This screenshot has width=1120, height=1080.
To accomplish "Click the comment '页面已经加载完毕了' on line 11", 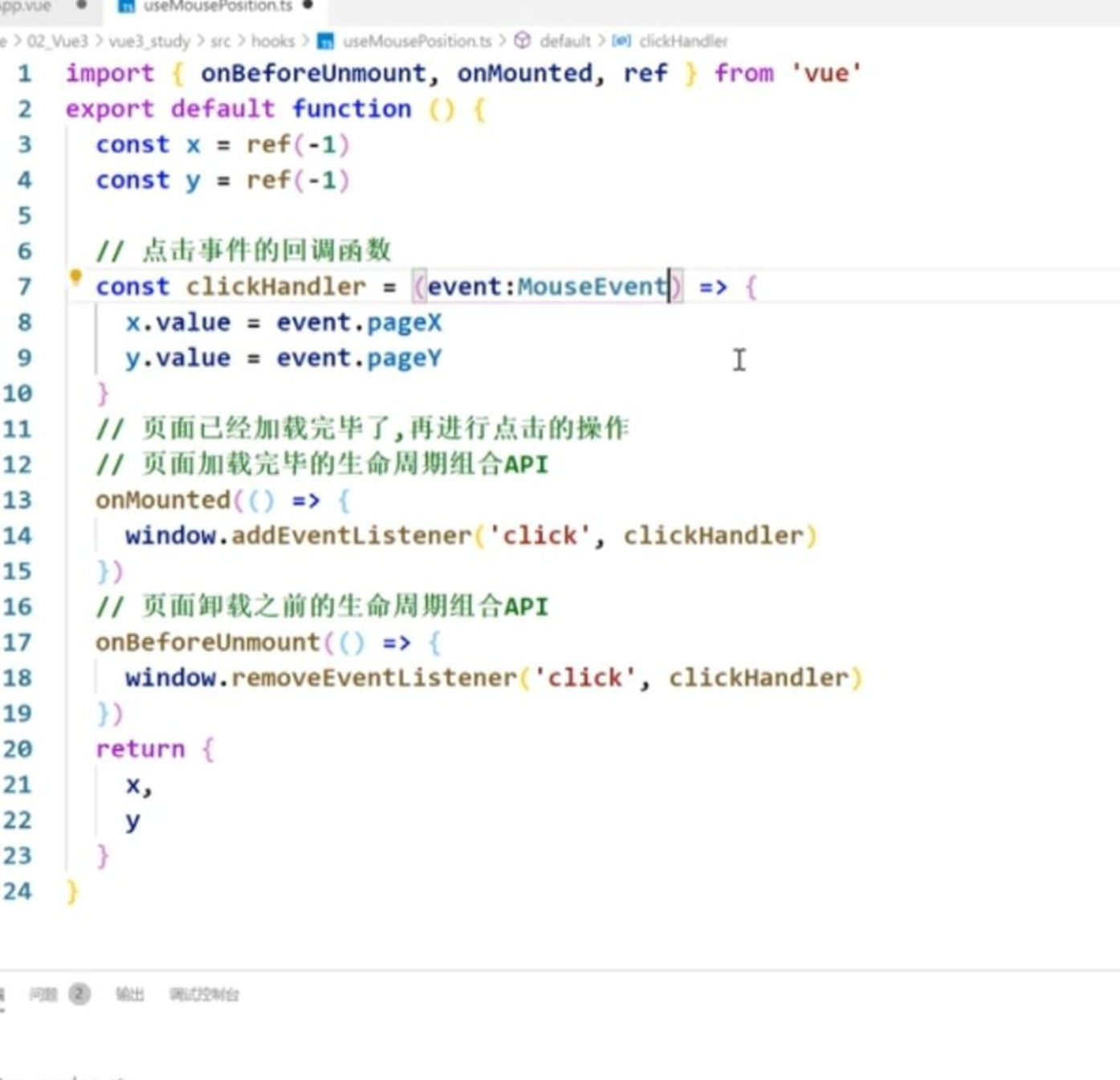I will 267,428.
